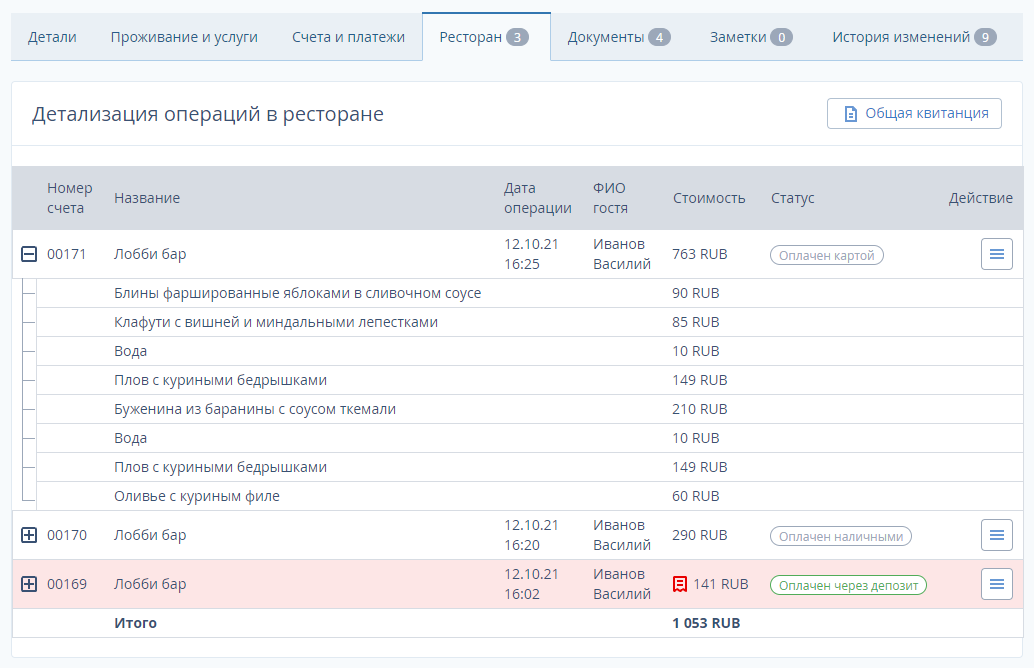The image size is (1034, 668).
Task: Click Итого label
Action: [x=135, y=623]
